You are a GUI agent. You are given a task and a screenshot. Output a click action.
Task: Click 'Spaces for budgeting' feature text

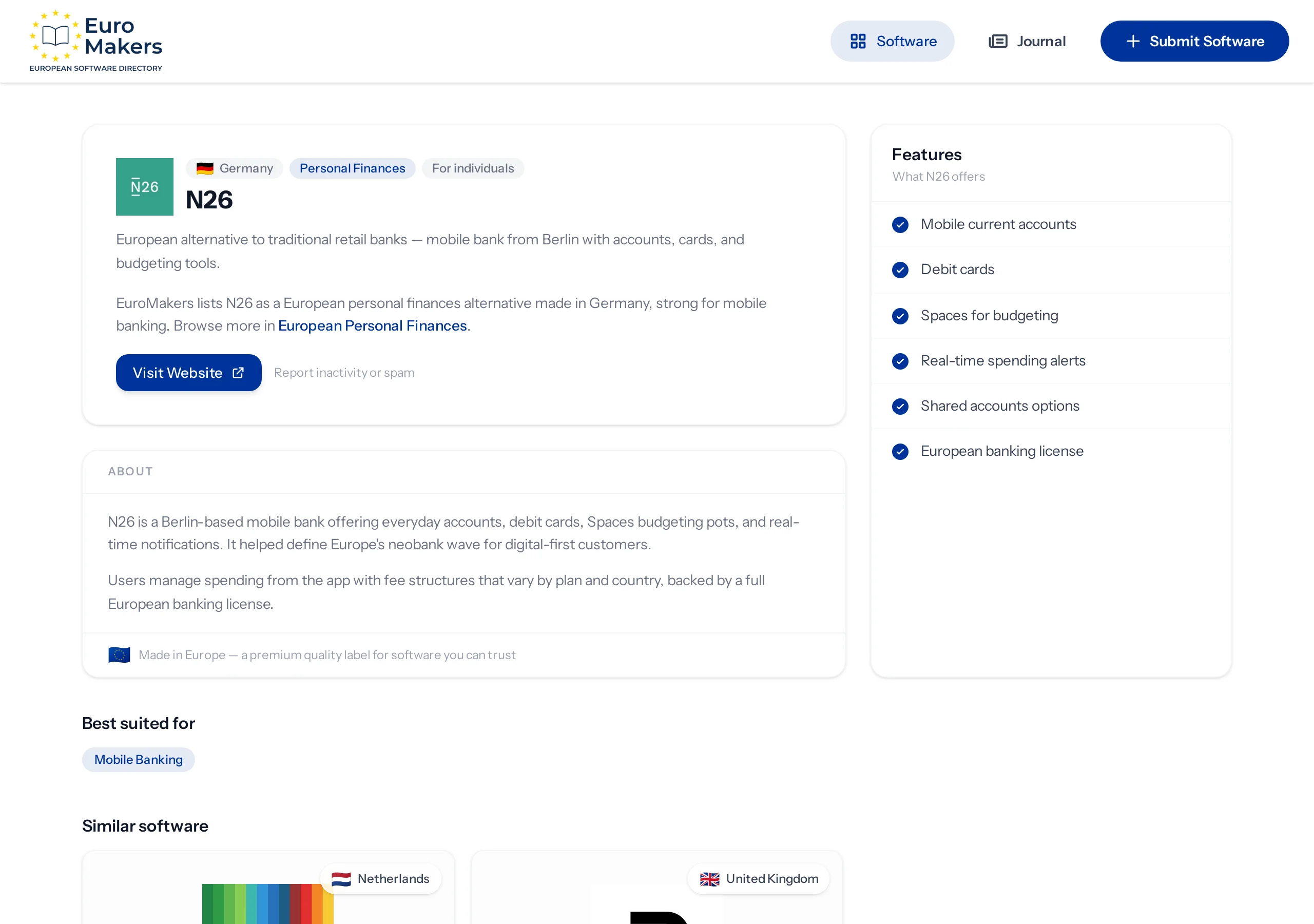[x=990, y=316]
